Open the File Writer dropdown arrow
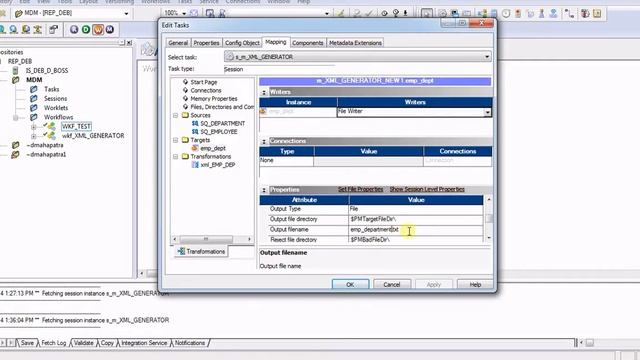This screenshot has width=640, height=360. click(487, 112)
